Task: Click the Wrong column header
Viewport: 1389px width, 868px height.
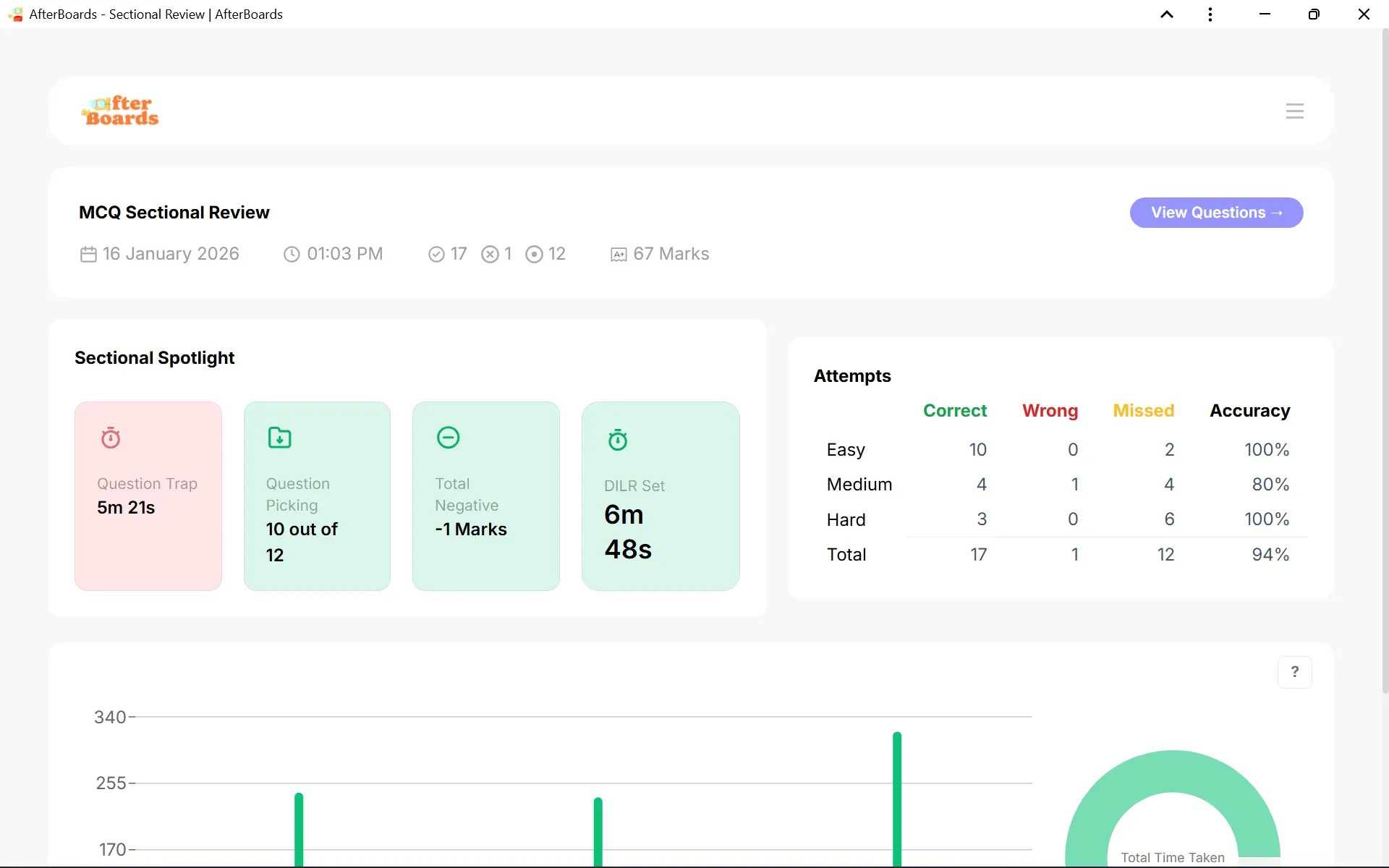Action: (1050, 411)
